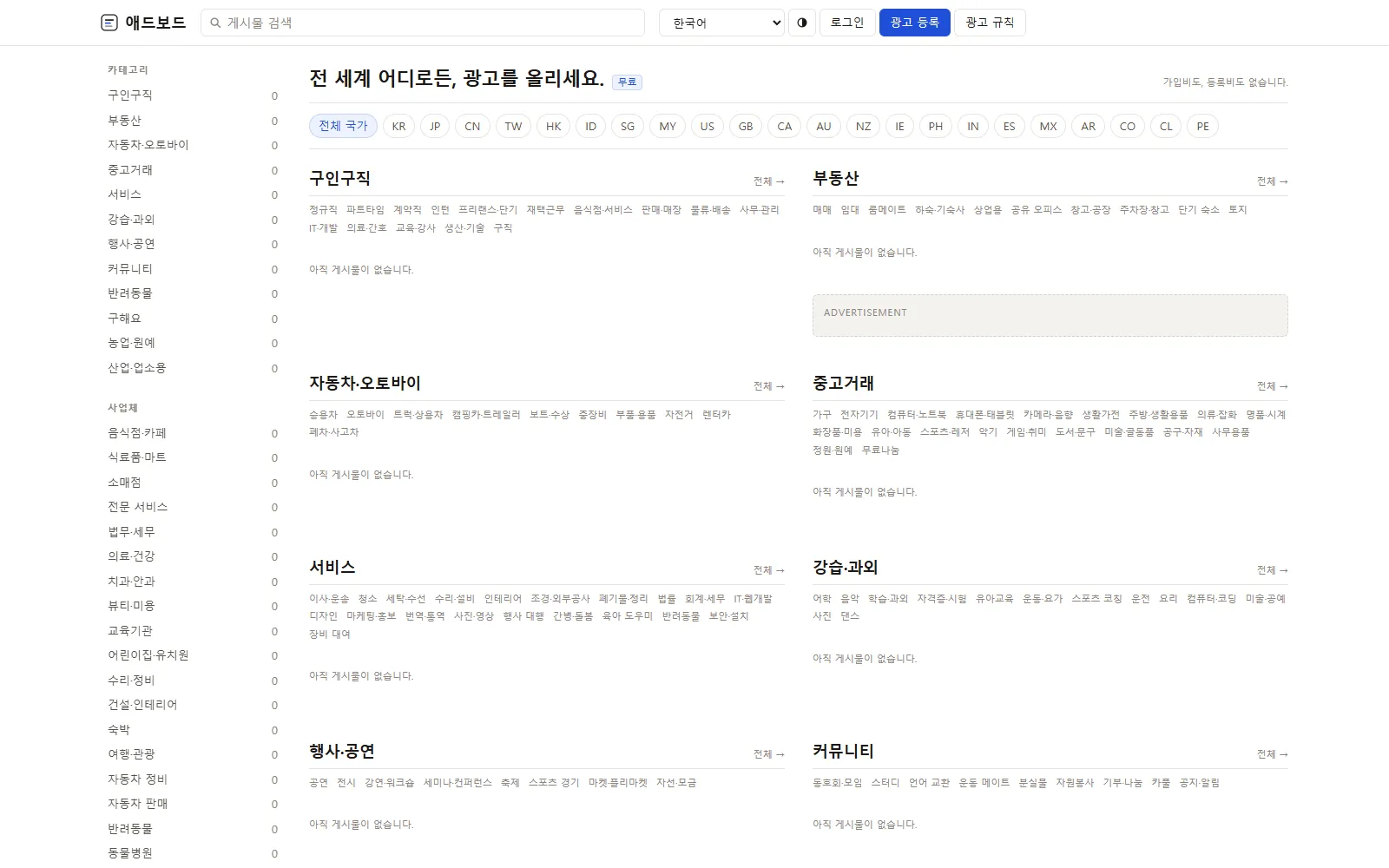
Task: Open 여행·관광 sidebar item
Action: click(193, 754)
